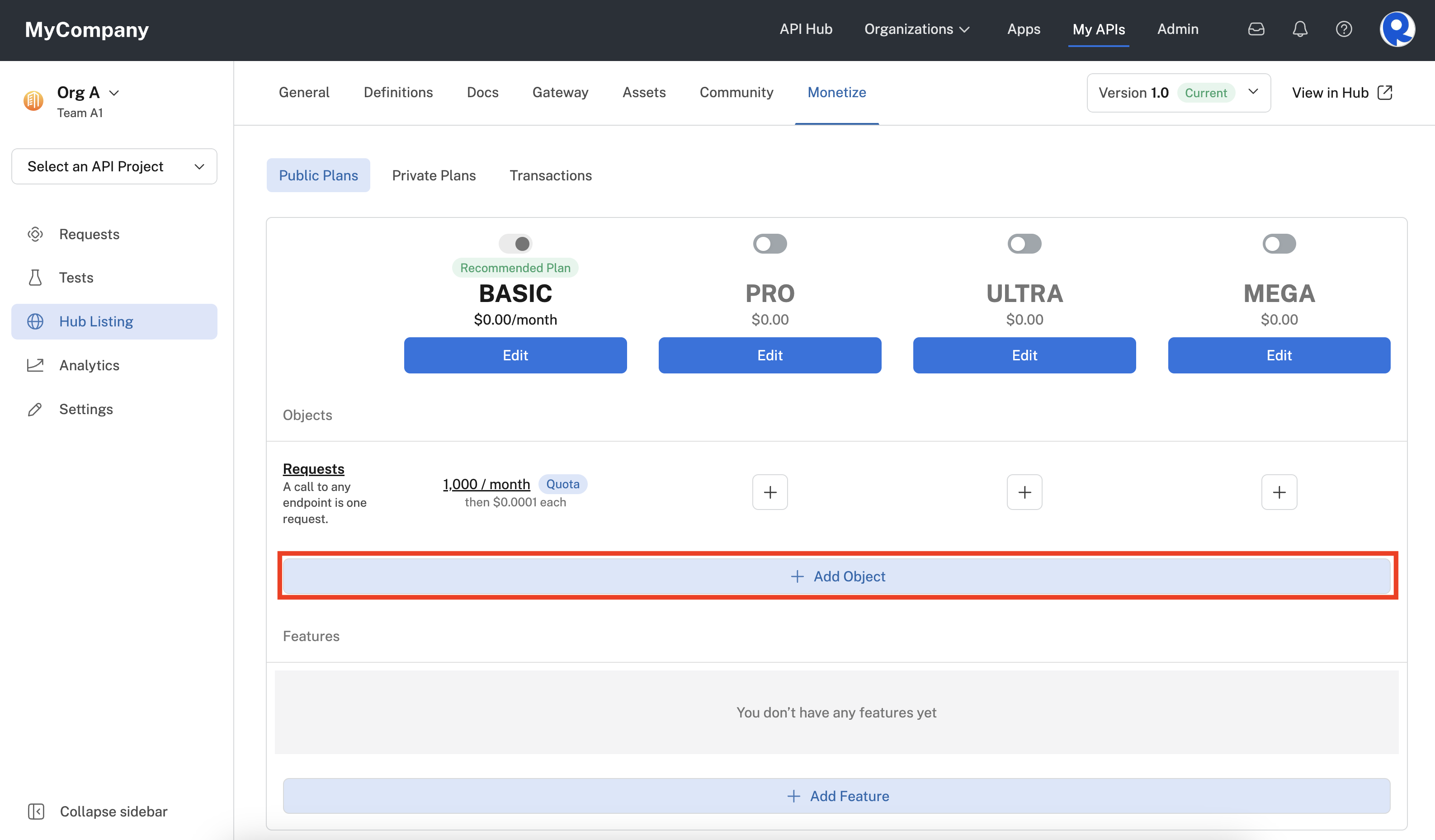Click the Requests sidebar icon
This screenshot has width=1435, height=840.
click(x=35, y=234)
